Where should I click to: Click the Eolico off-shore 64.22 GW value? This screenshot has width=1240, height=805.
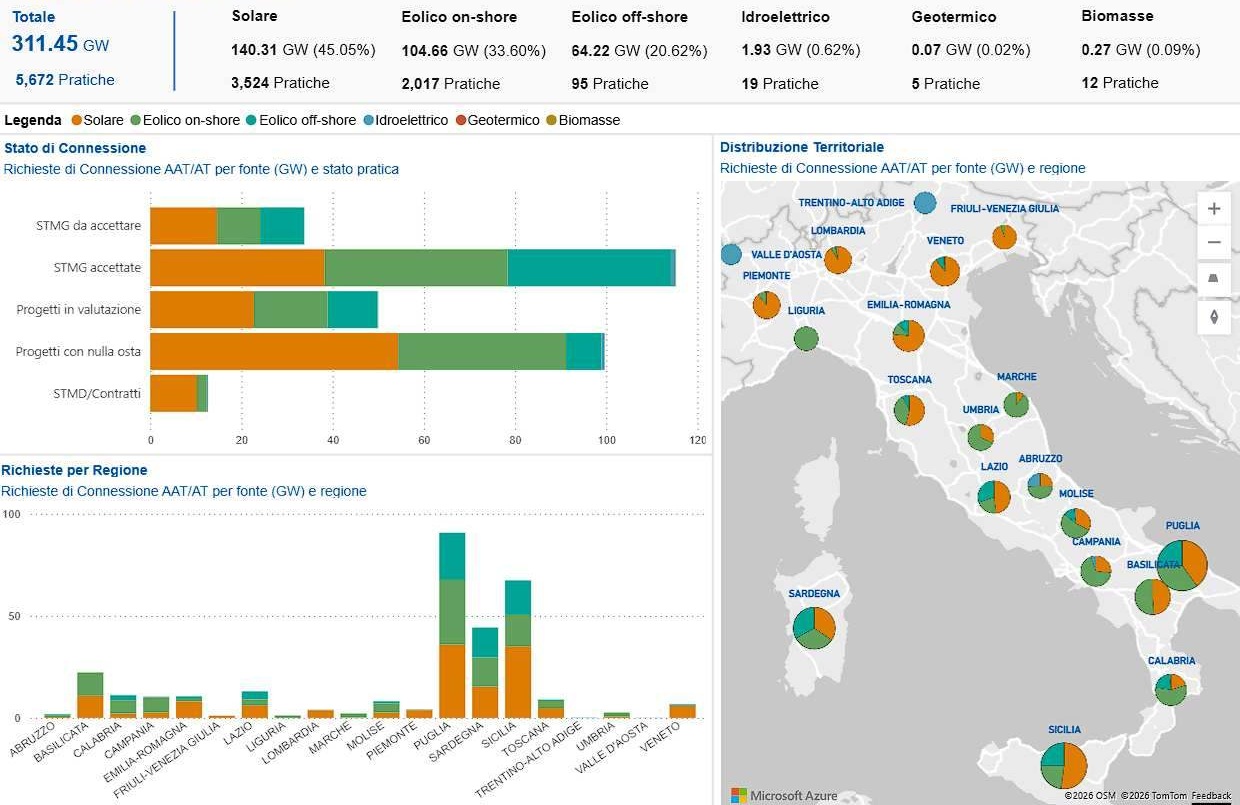(640, 51)
